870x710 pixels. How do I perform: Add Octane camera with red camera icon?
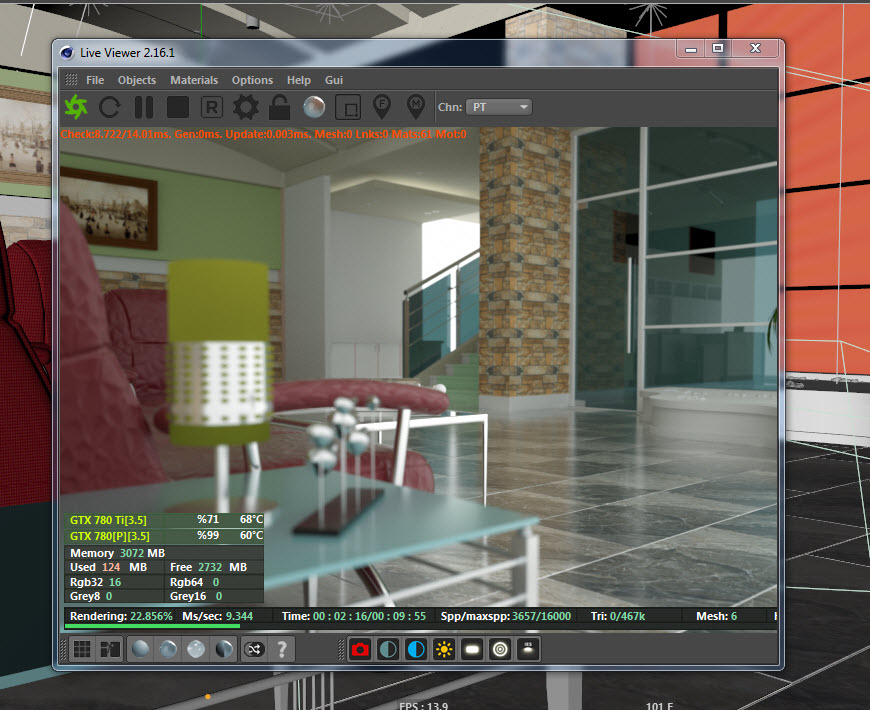tap(360, 649)
